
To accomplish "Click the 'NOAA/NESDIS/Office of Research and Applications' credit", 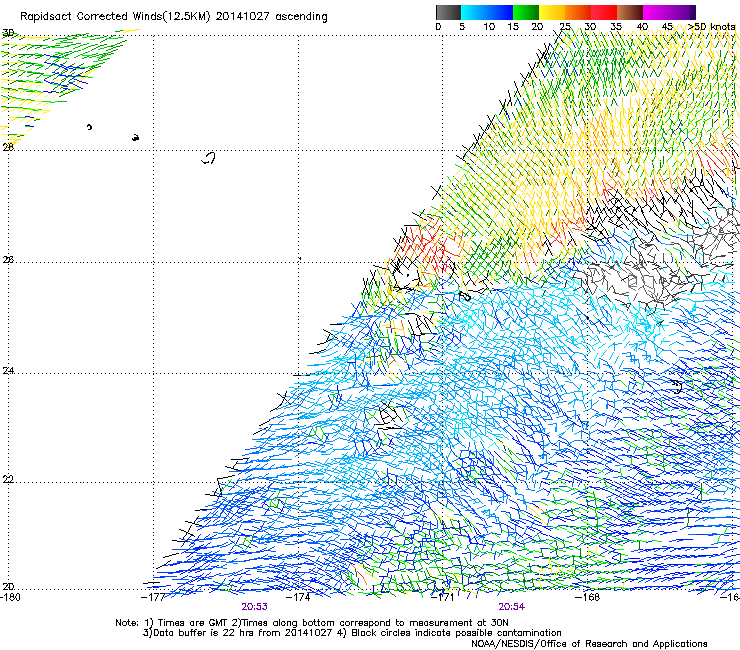I will (x=589, y=644).
